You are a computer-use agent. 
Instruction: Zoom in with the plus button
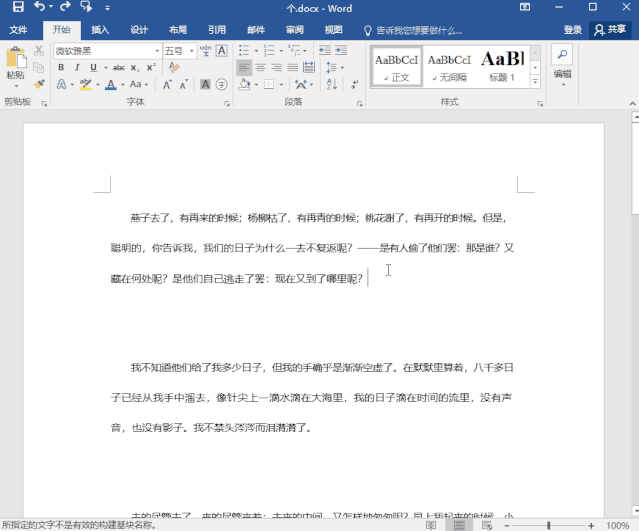(591, 525)
